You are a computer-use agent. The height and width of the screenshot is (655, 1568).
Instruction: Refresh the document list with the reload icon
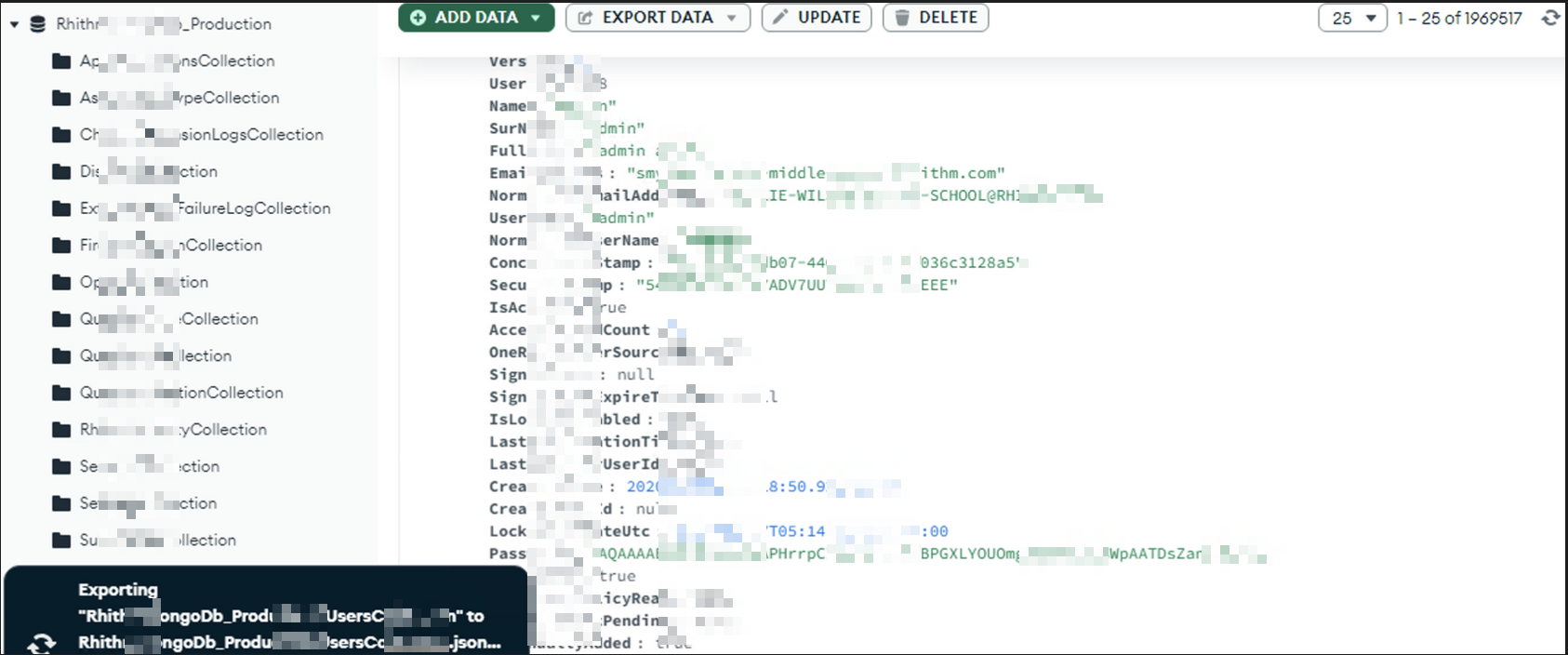tap(1550, 18)
